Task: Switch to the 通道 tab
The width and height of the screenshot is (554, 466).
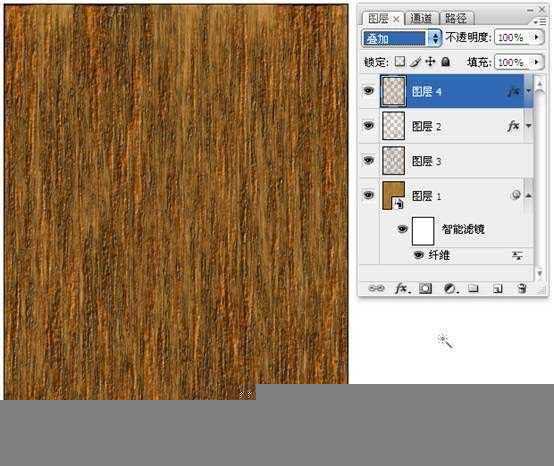Action: (421, 18)
